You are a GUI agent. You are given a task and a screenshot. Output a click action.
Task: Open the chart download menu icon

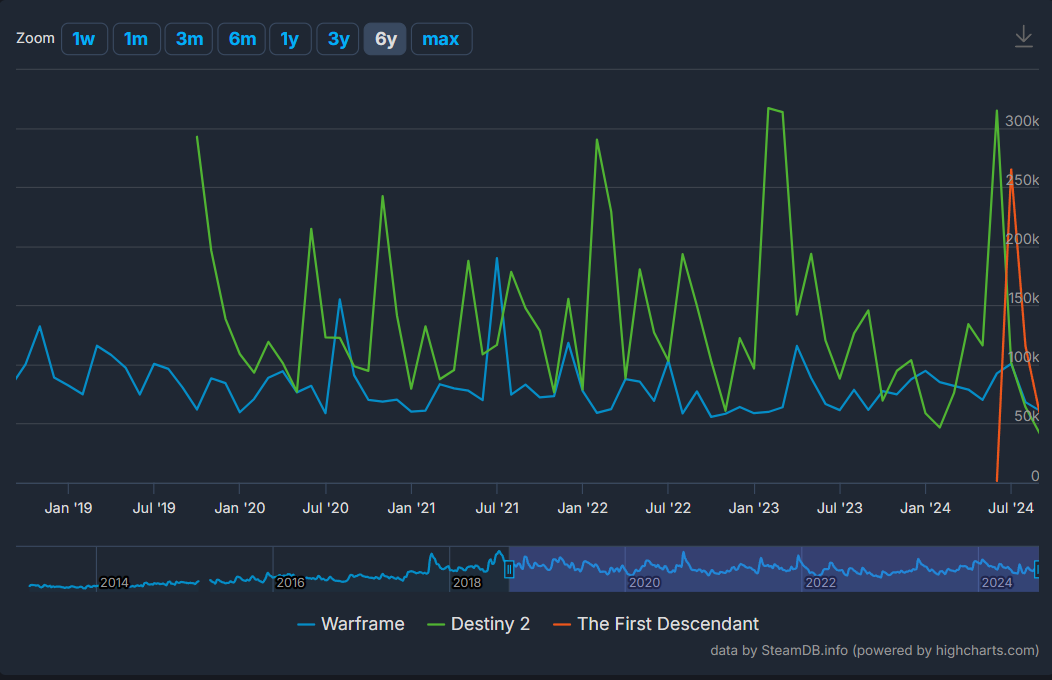pos(1023,37)
